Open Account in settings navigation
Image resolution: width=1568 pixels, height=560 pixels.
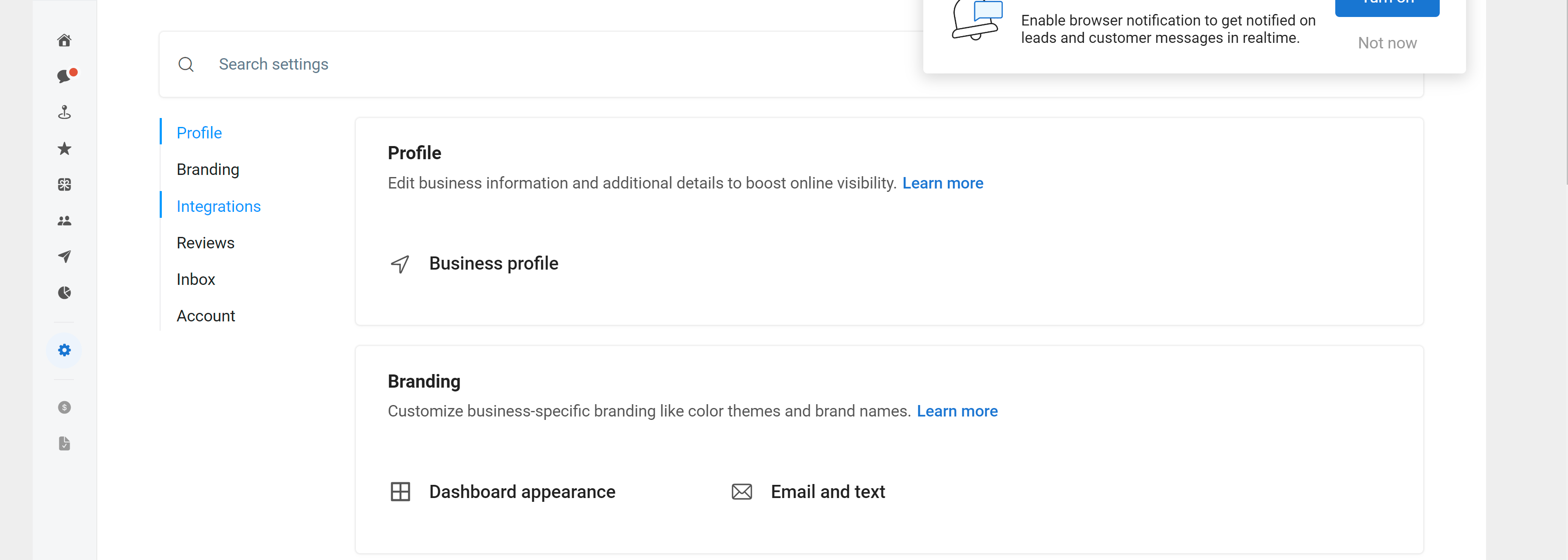click(x=206, y=316)
